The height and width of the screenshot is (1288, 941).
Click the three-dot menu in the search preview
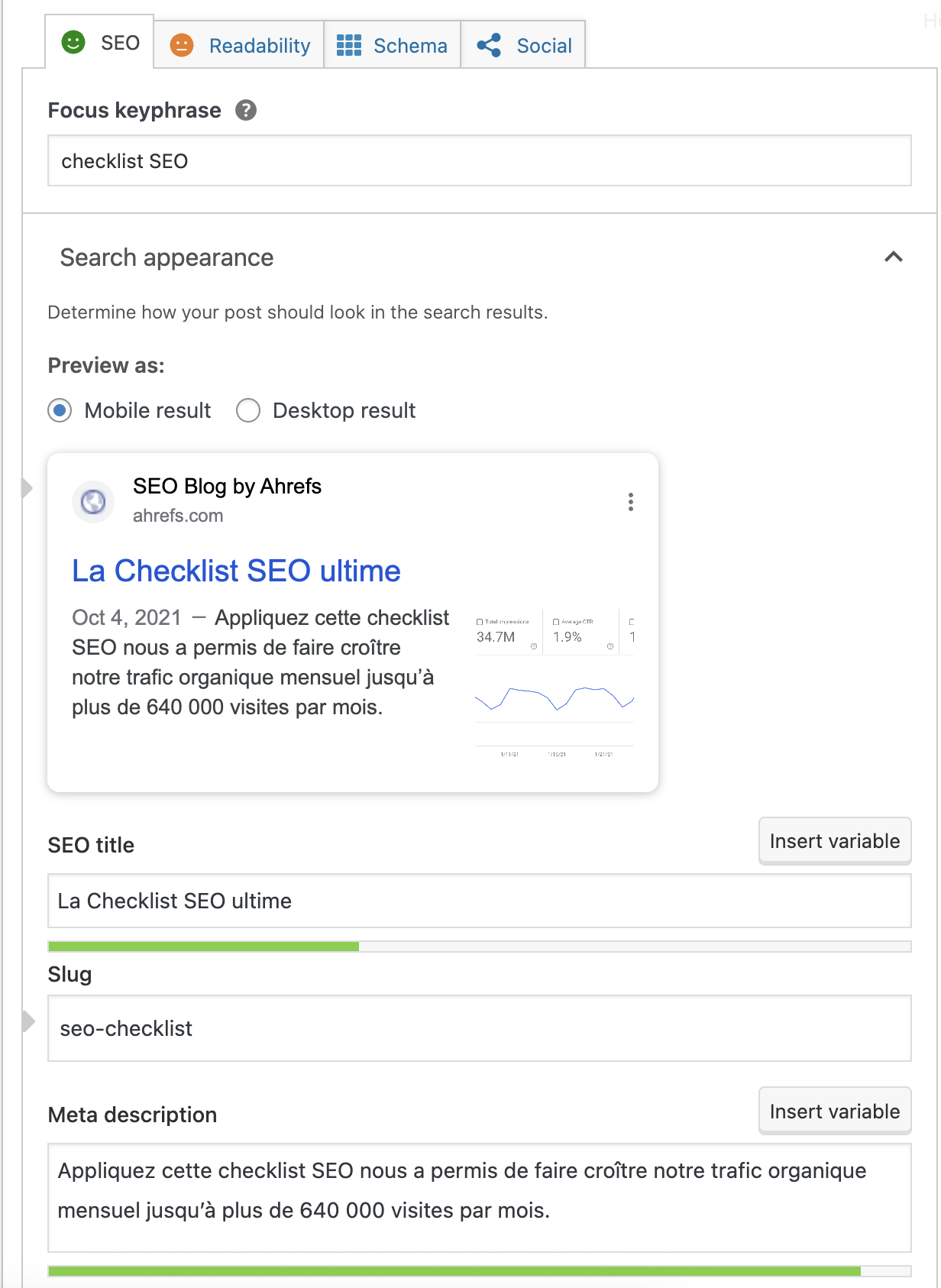tap(631, 502)
